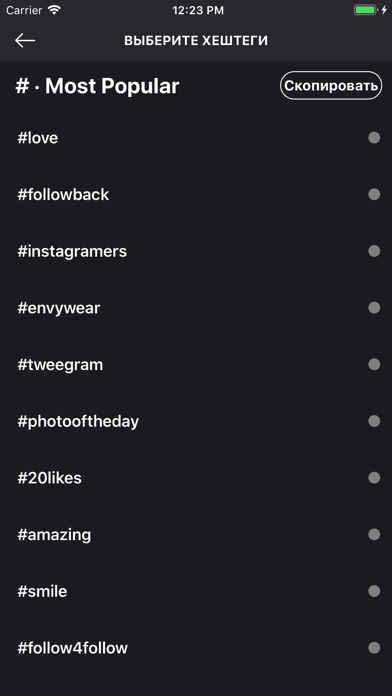Tap the battery icon in status bar
392x696 pixels.
point(366,10)
